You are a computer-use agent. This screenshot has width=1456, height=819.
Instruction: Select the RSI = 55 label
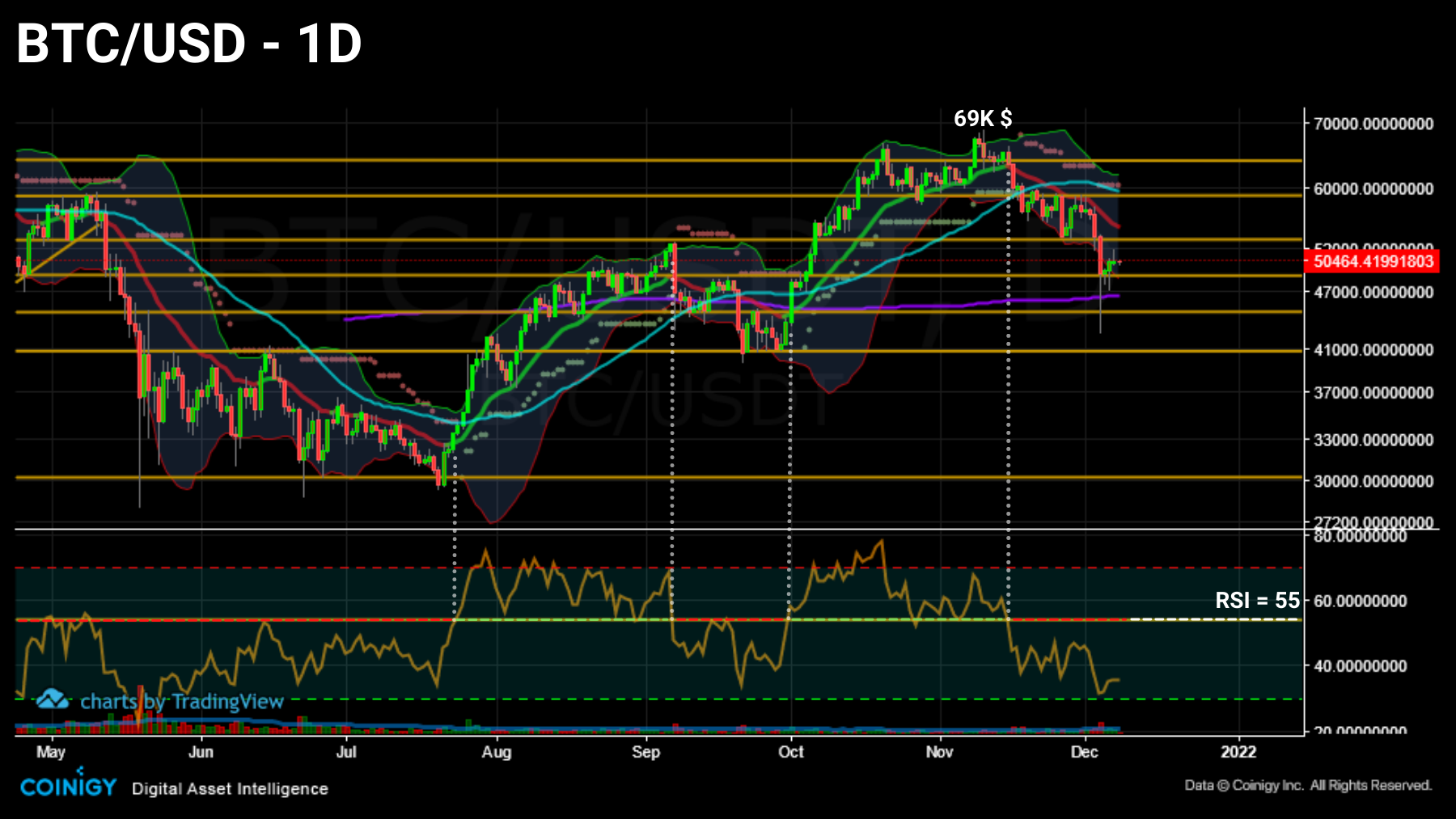pyautogui.click(x=1259, y=601)
